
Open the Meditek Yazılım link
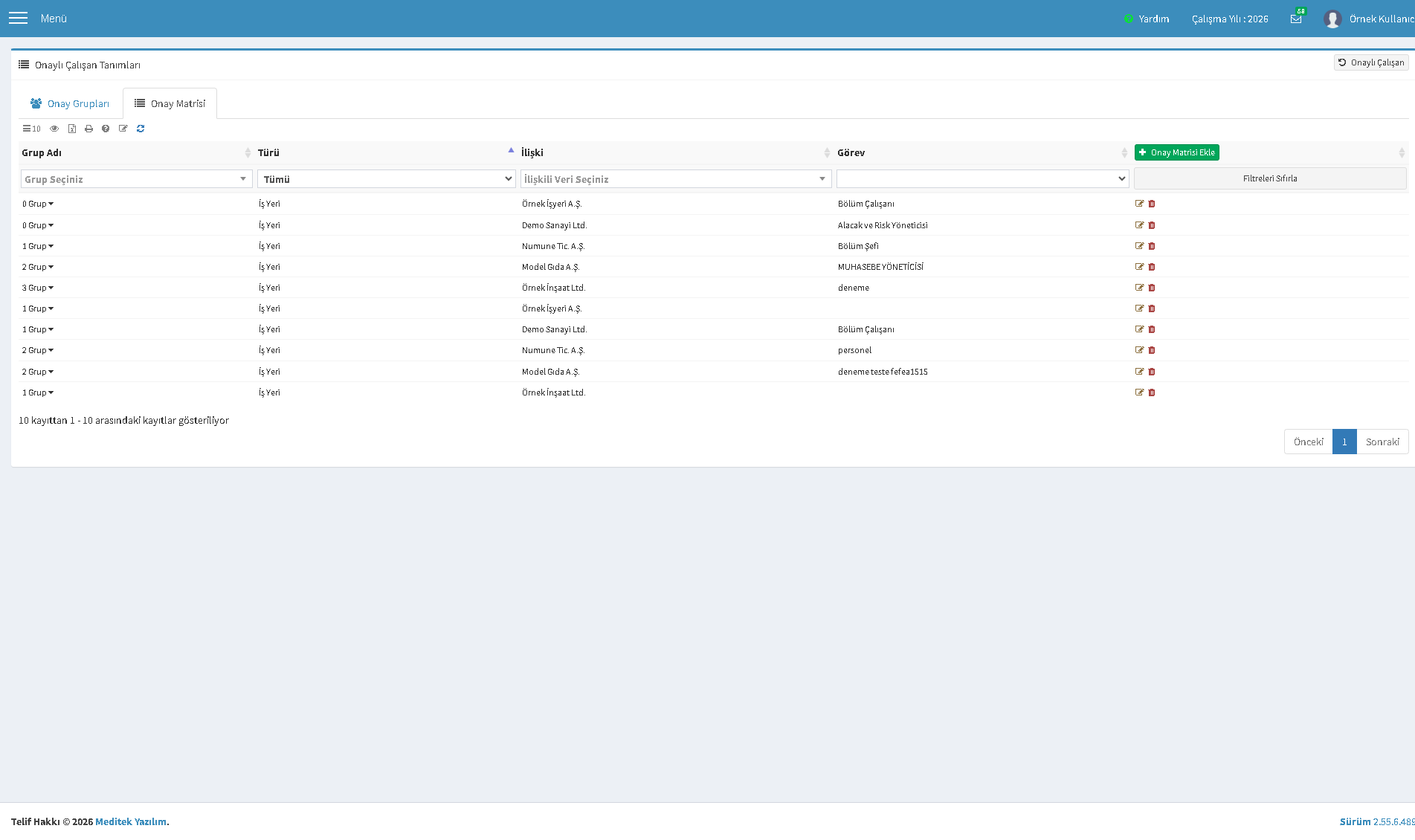click(131, 821)
